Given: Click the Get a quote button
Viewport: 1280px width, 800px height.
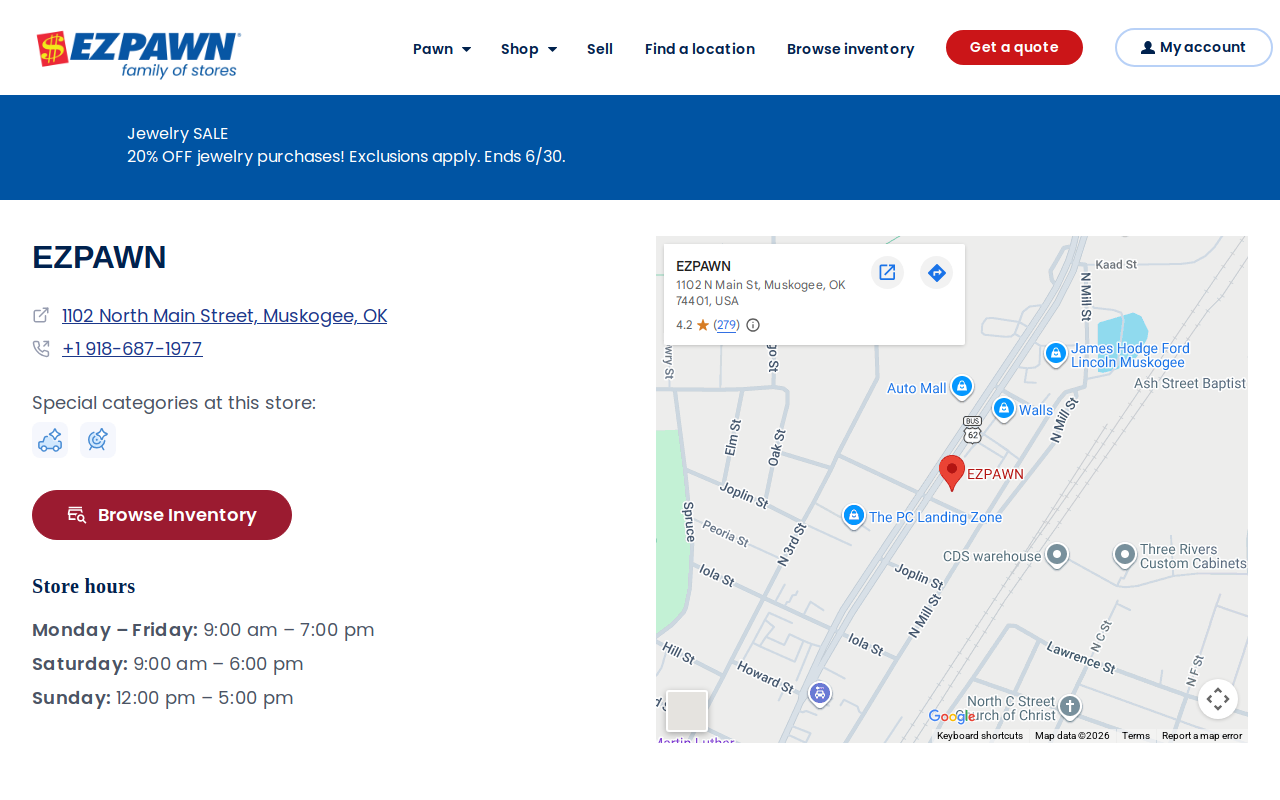Looking at the screenshot, I should [1014, 47].
